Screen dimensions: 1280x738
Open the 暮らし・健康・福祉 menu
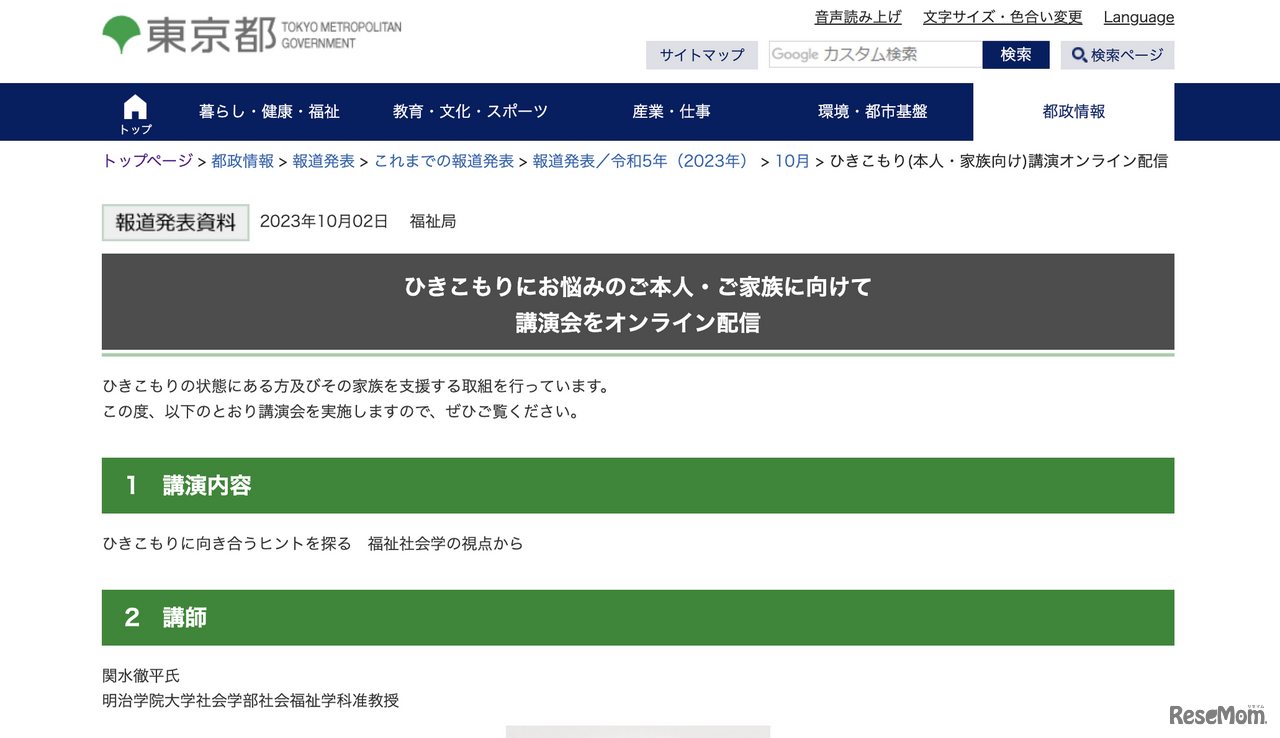click(269, 112)
